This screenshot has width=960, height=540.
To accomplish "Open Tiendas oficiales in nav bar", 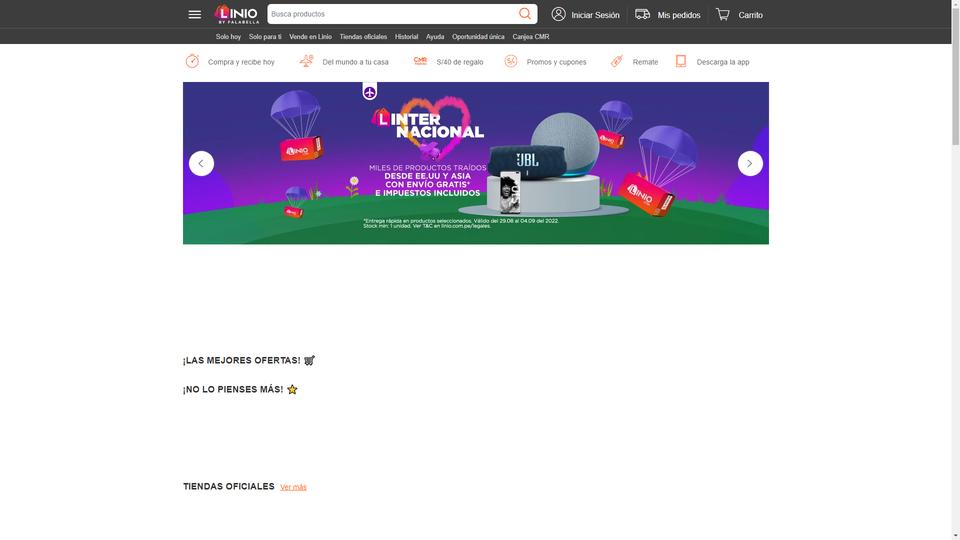I will tap(363, 37).
